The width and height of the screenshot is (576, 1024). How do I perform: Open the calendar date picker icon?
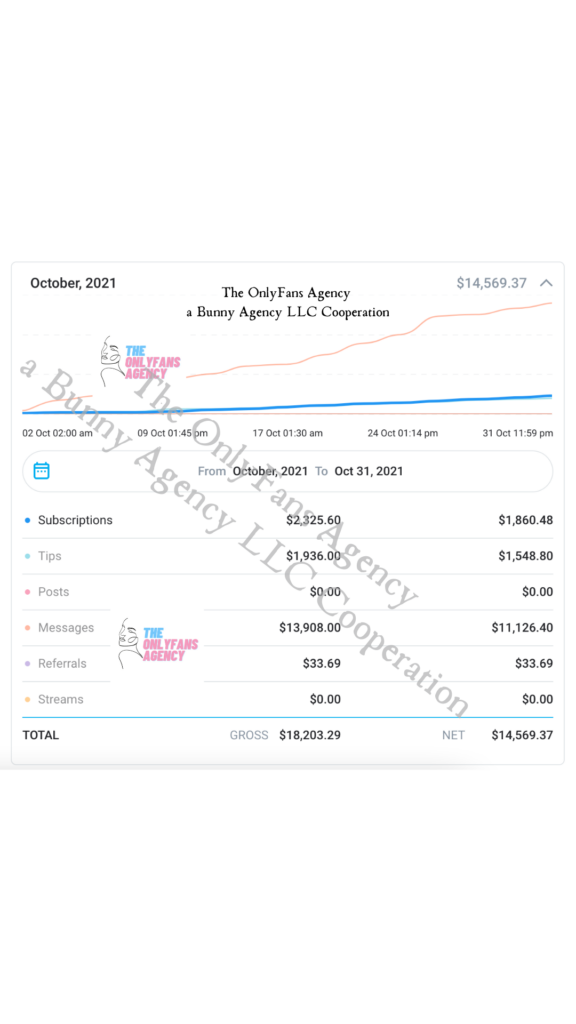(x=42, y=470)
